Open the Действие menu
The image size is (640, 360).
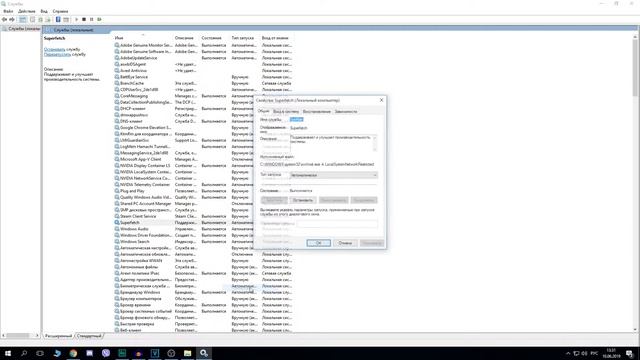[27, 11]
